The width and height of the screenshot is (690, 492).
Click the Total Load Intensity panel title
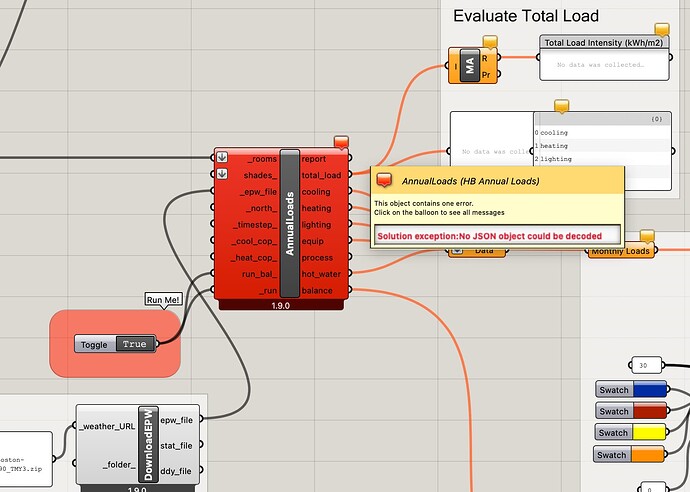click(604, 43)
